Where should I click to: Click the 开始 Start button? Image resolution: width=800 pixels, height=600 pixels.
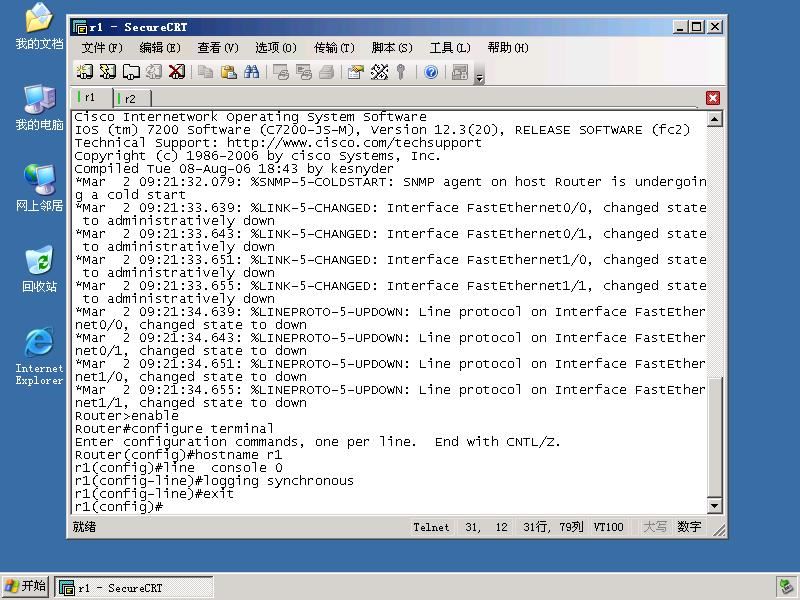tap(26, 586)
